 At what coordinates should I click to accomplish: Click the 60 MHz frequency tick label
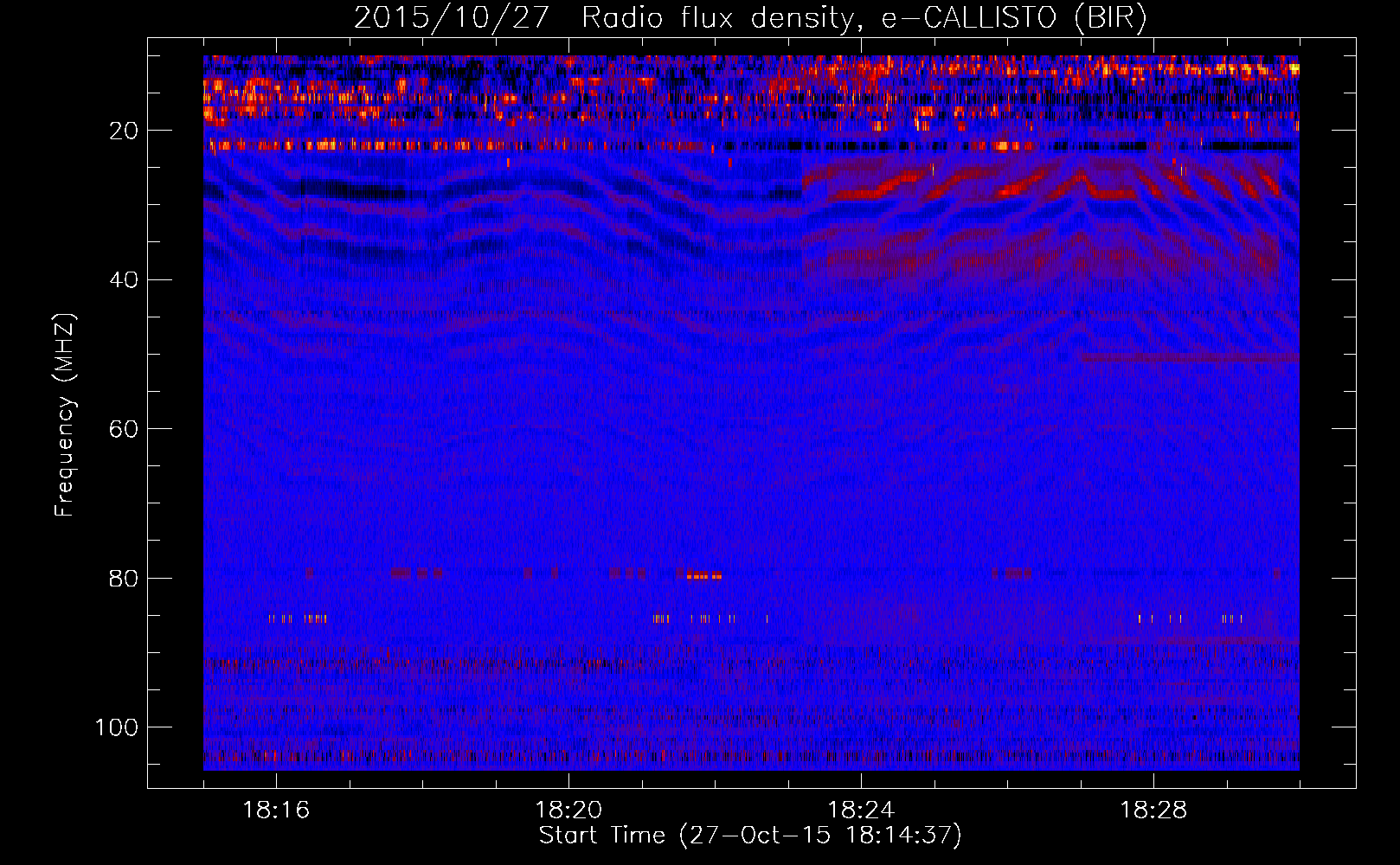click(x=124, y=429)
